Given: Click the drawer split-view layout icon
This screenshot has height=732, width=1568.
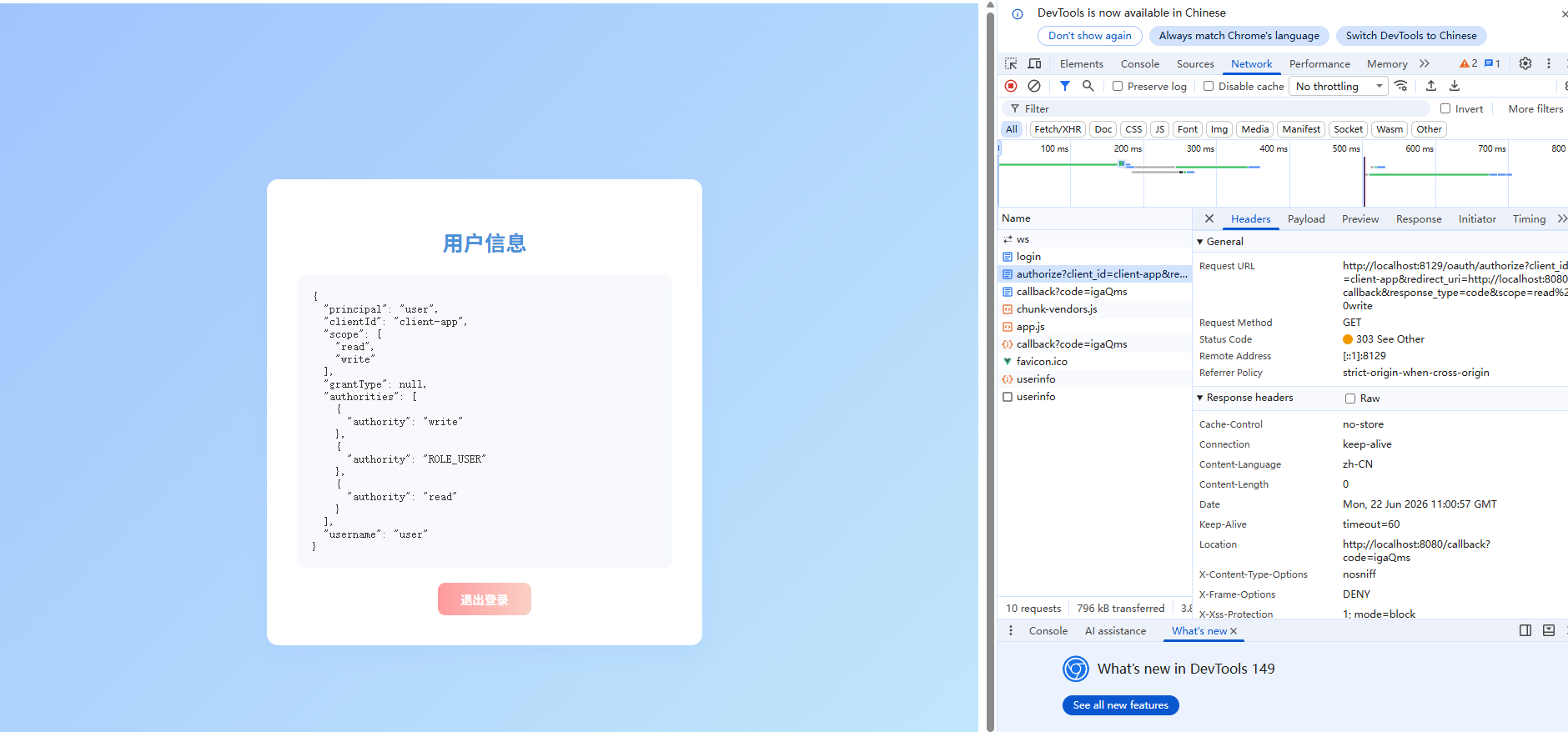Looking at the screenshot, I should coord(1525,631).
